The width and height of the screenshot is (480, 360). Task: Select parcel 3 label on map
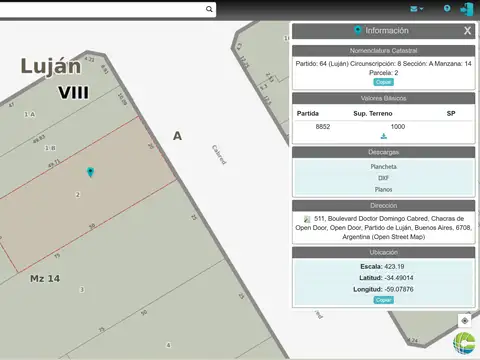[x=82, y=289]
